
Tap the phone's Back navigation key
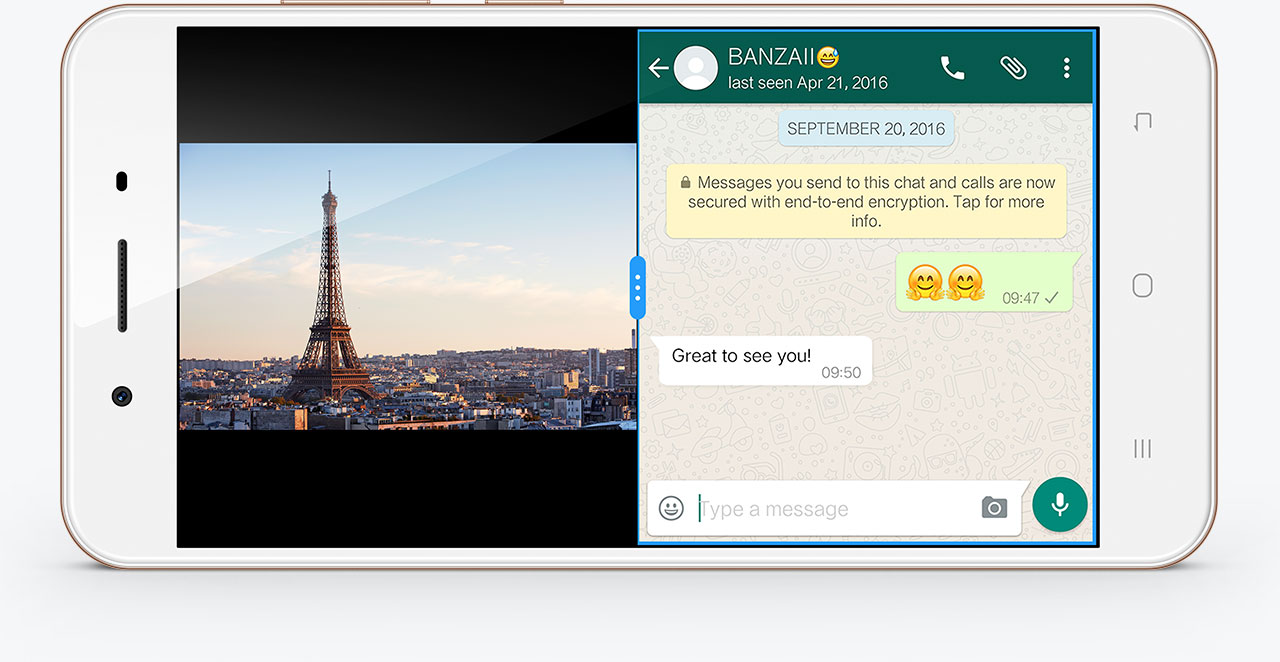click(x=1142, y=122)
